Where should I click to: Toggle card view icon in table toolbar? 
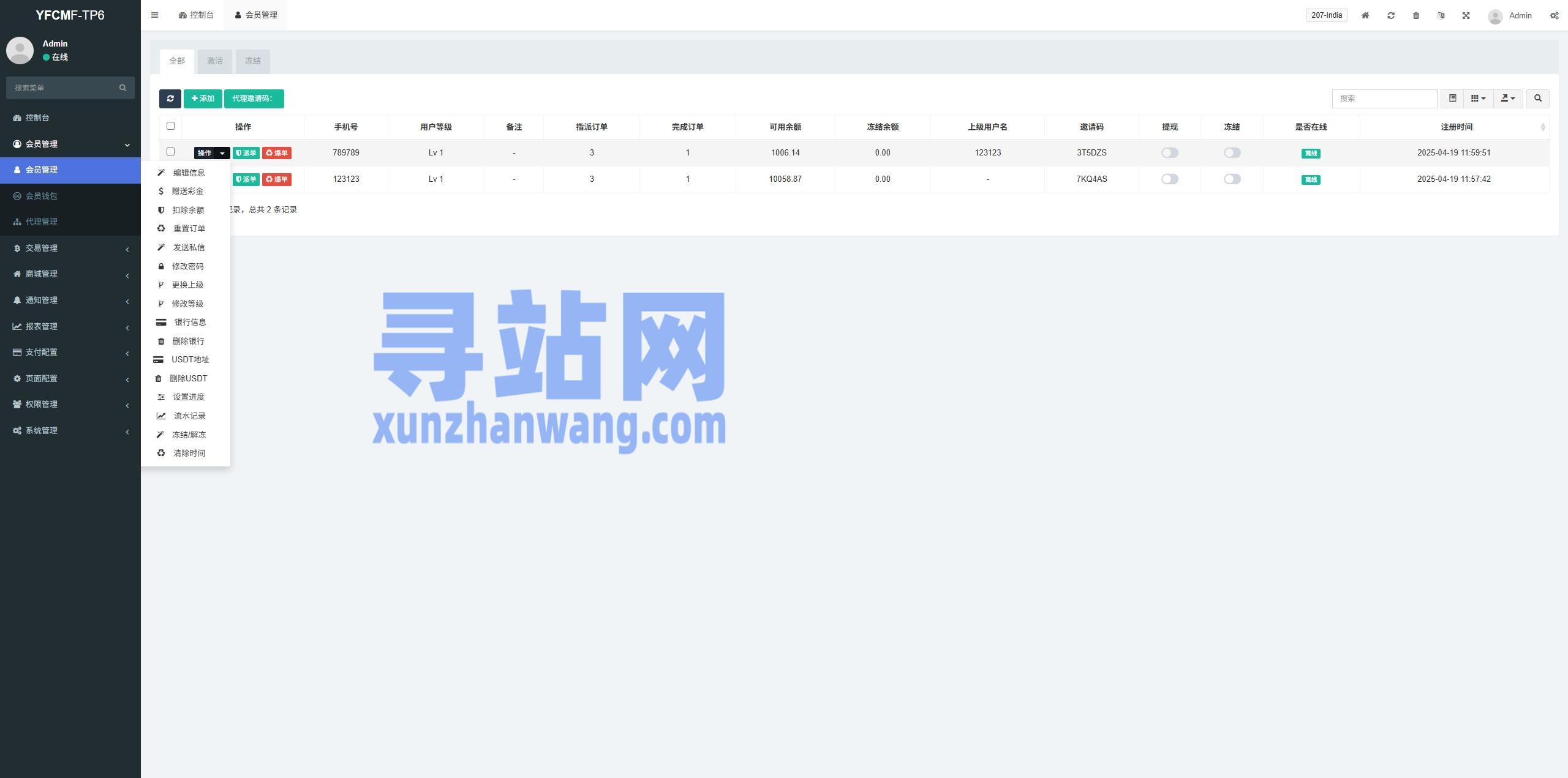click(x=1452, y=99)
